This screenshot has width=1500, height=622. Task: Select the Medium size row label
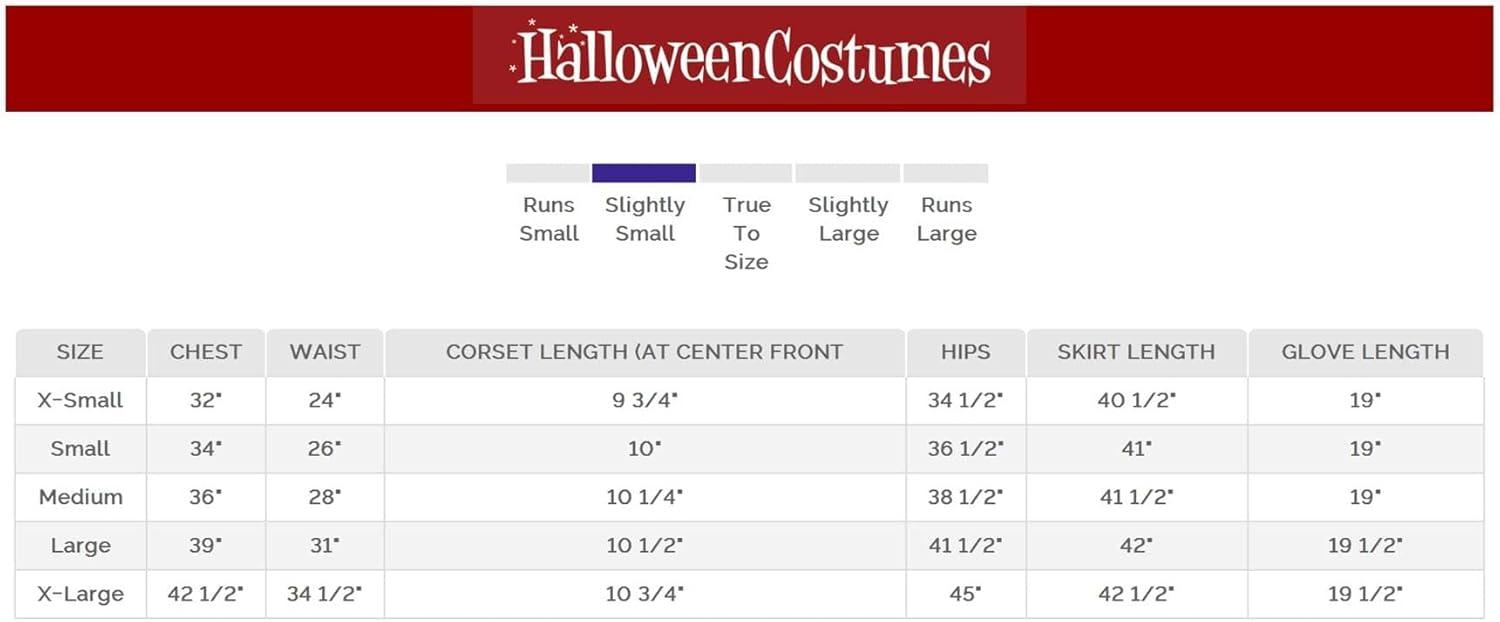click(x=80, y=497)
